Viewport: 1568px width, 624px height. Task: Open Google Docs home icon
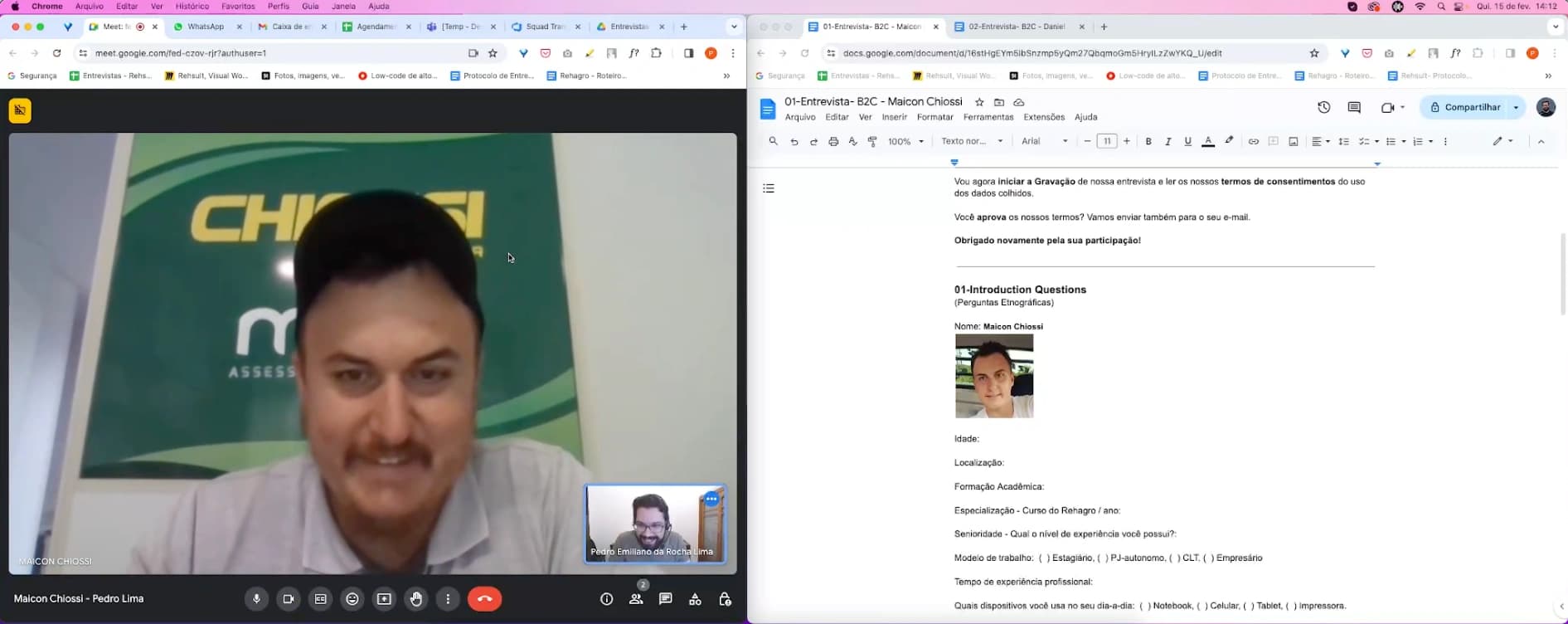[768, 109]
